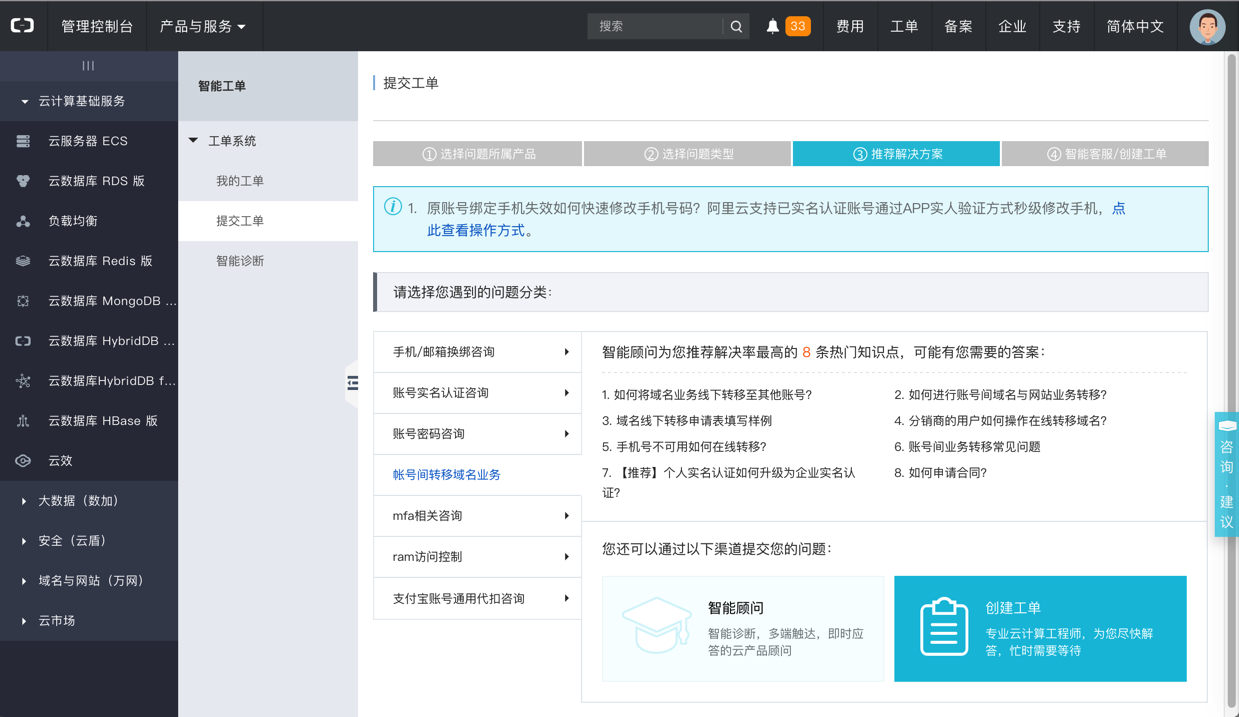This screenshot has height=717, width=1239.
Task: Click the 云服务器 ECS server icon
Action: click(23, 141)
